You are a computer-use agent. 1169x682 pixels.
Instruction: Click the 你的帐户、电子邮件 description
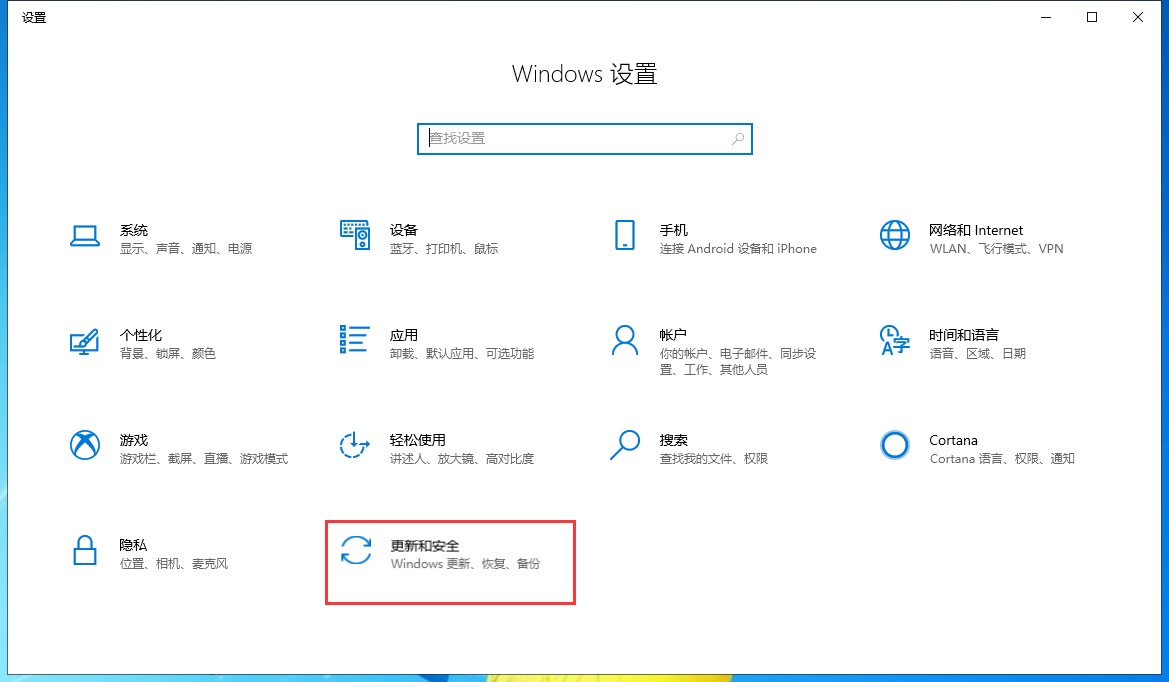pos(738,362)
